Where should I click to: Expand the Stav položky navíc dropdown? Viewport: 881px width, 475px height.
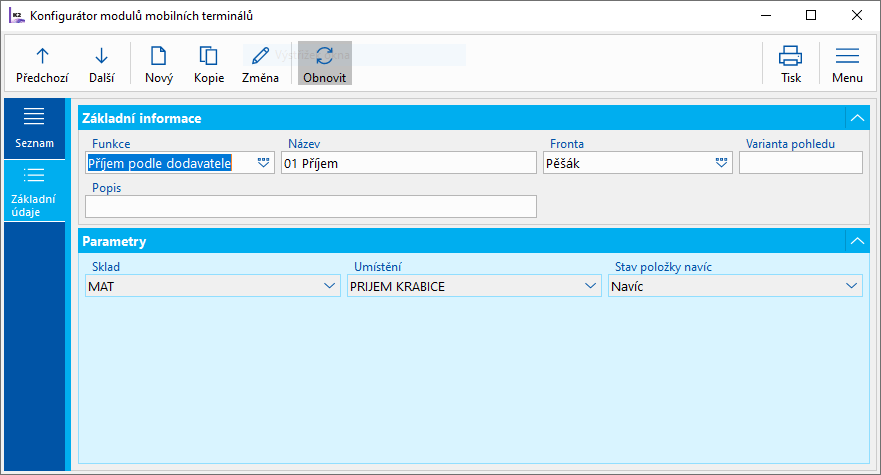click(x=851, y=286)
